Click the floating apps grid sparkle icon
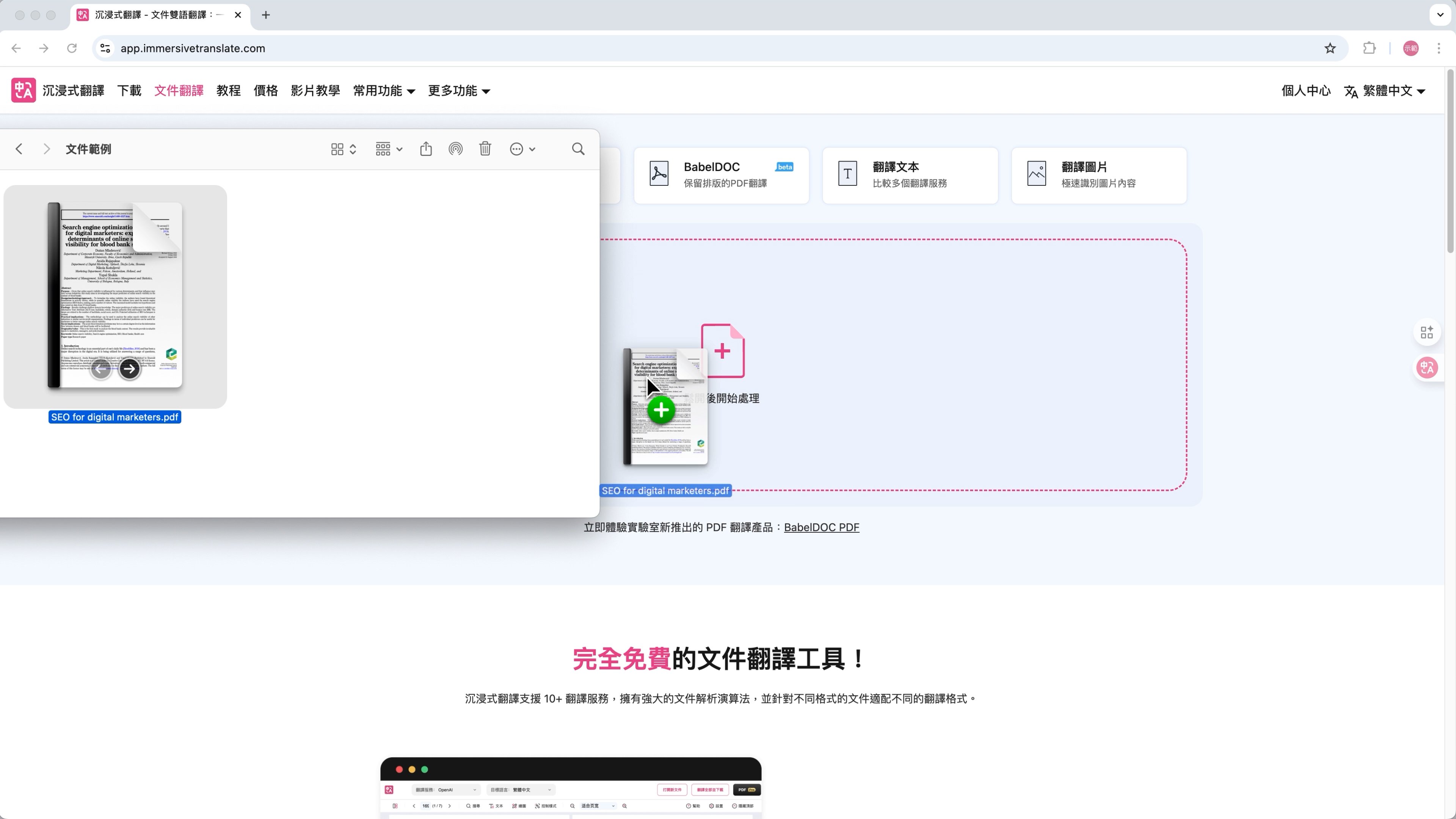Image resolution: width=1456 pixels, height=819 pixels. click(x=1426, y=333)
